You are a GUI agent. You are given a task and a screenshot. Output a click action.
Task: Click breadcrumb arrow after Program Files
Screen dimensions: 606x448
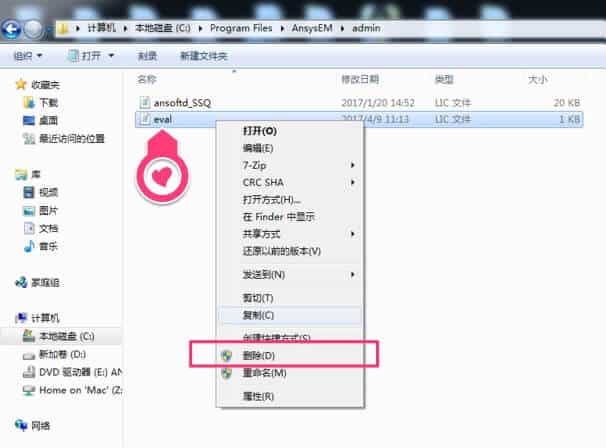(x=282, y=28)
